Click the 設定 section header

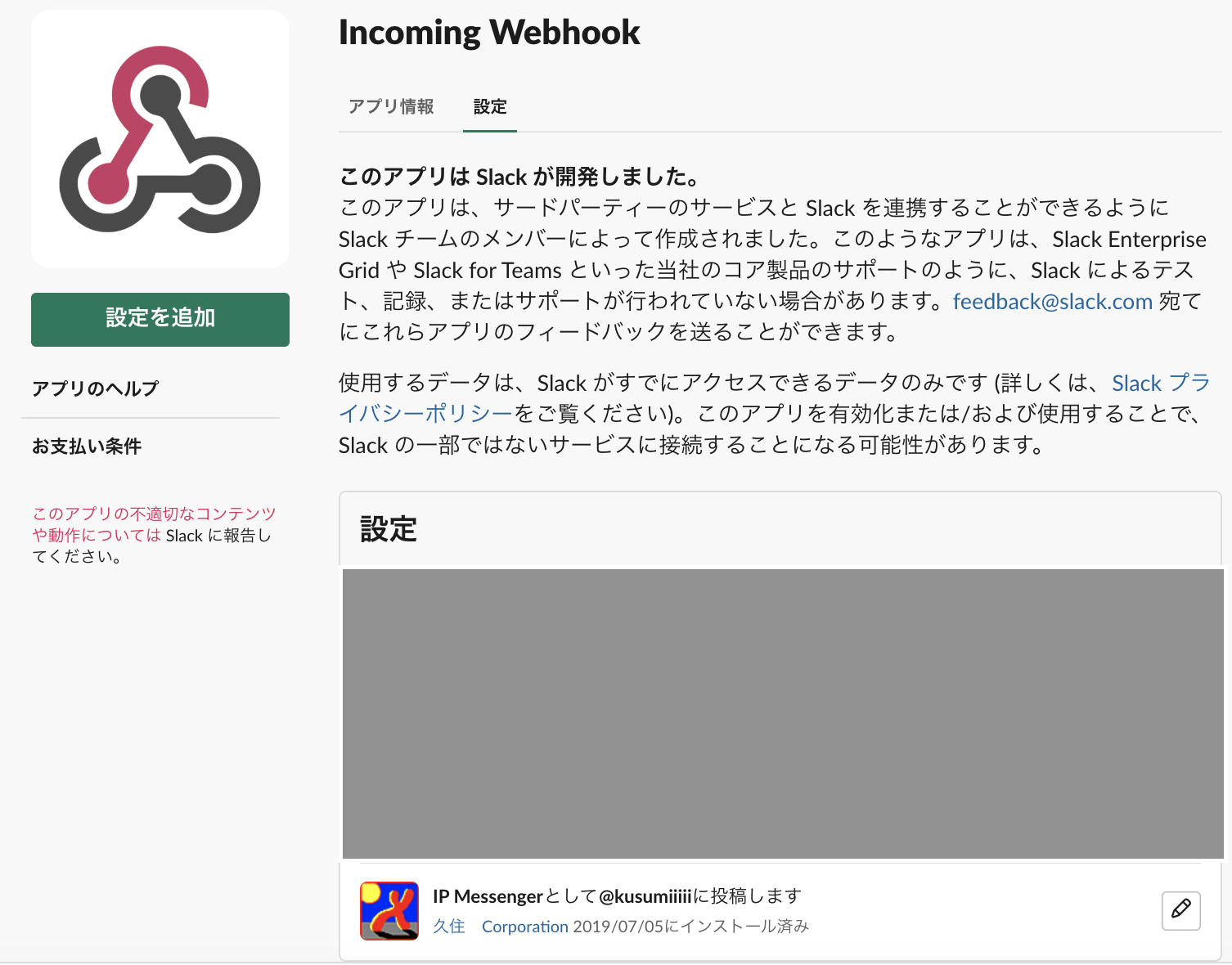pyautogui.click(x=387, y=530)
